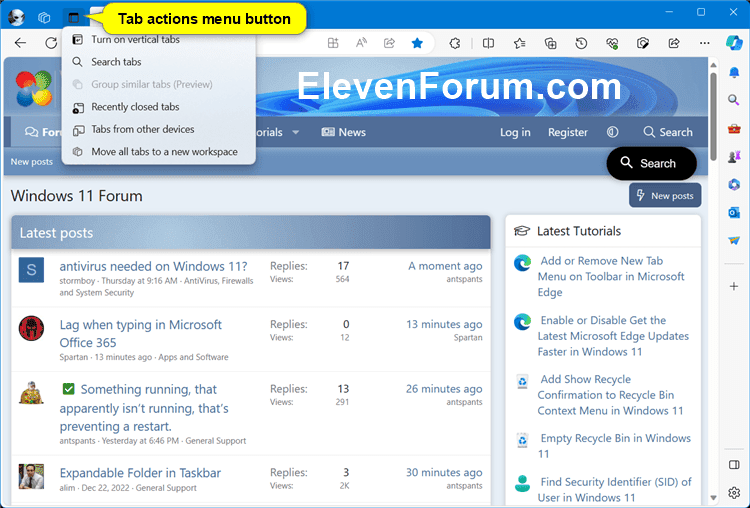Open the sidebar Search magnifier icon
Image resolution: width=750 pixels, height=508 pixels.
(x=734, y=100)
